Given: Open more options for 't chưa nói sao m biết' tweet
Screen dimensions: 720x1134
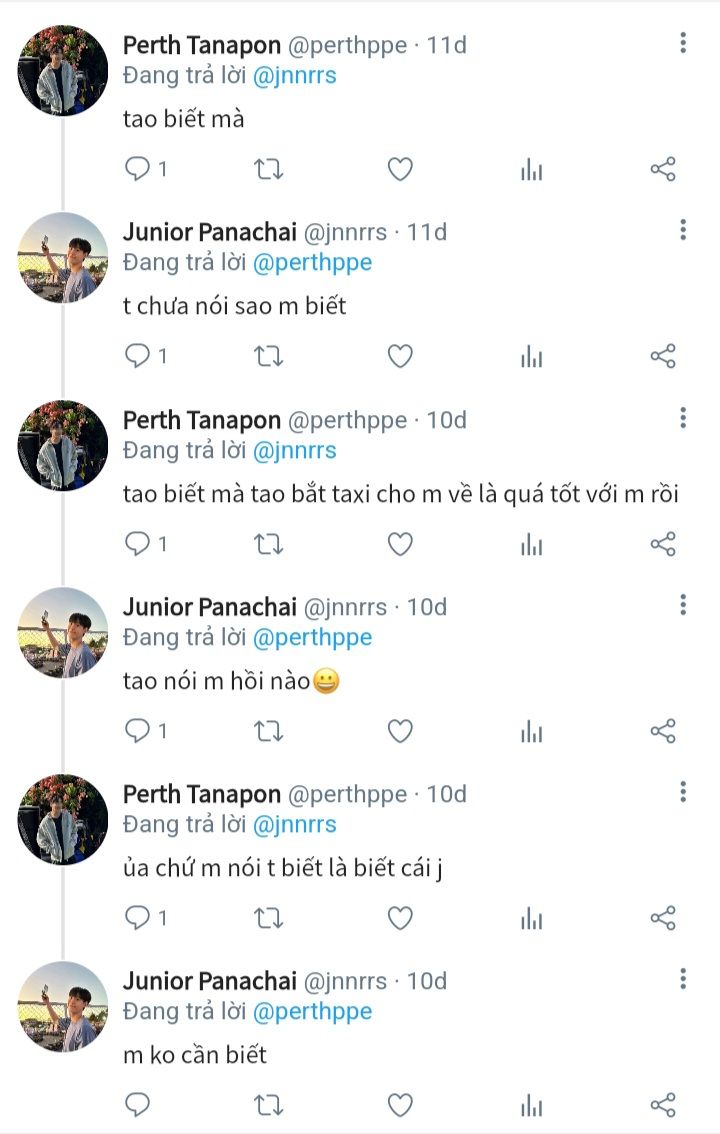Looking at the screenshot, I should pos(683,231).
